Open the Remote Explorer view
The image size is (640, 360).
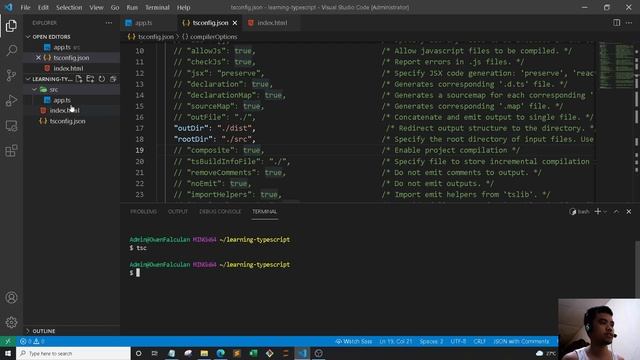click(11, 126)
